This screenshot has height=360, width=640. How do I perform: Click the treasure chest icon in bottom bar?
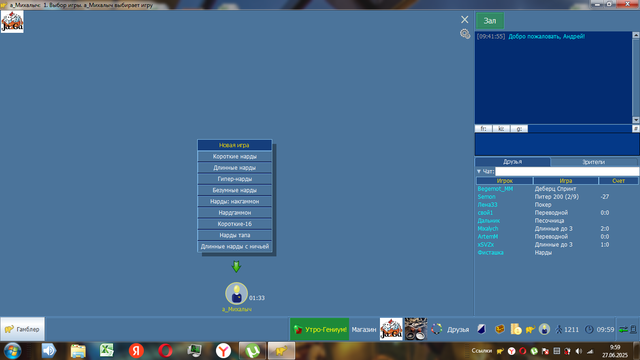click(500, 329)
